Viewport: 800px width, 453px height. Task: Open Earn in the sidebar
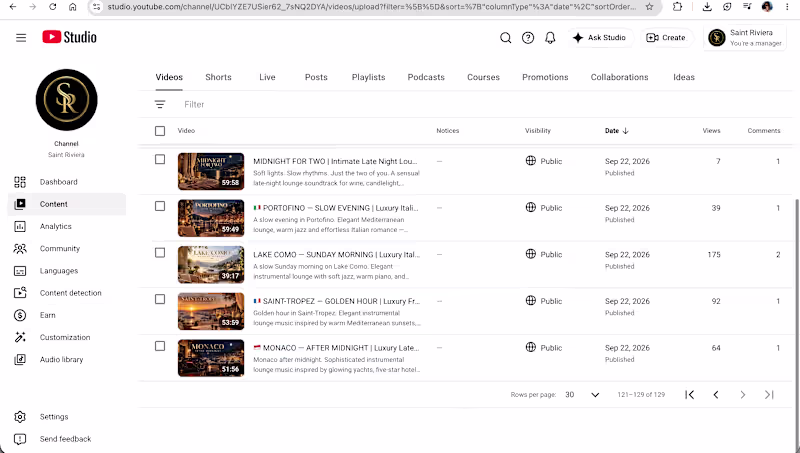click(x=66, y=315)
